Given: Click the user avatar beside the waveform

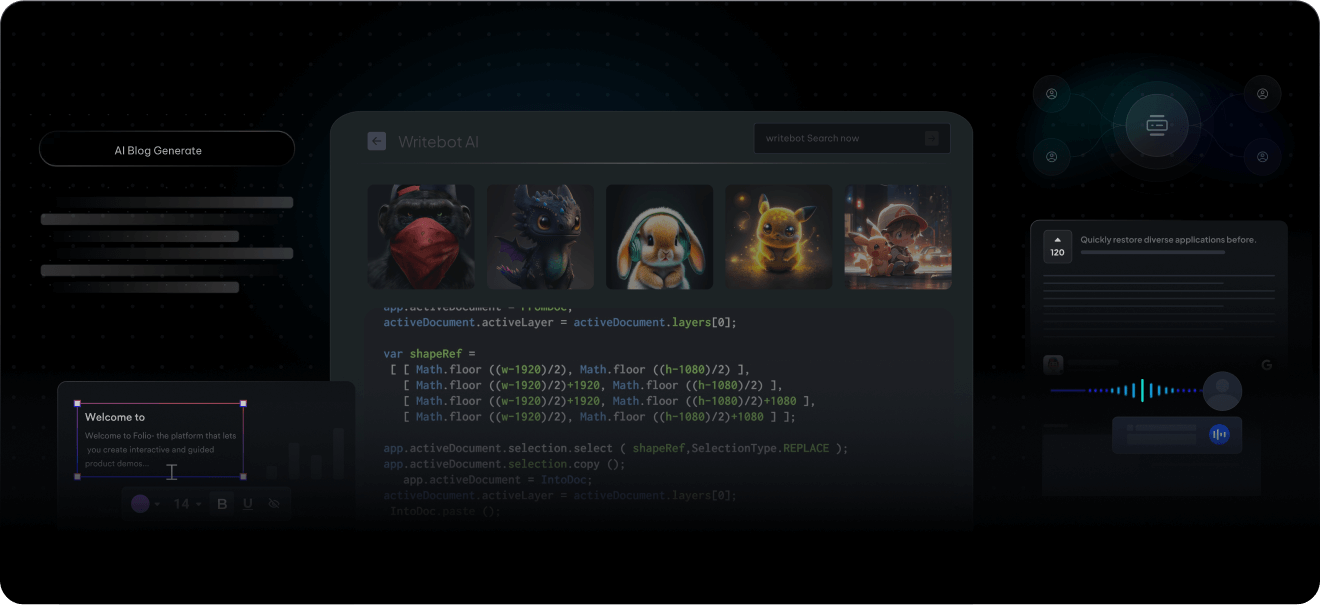Looking at the screenshot, I should (1222, 391).
